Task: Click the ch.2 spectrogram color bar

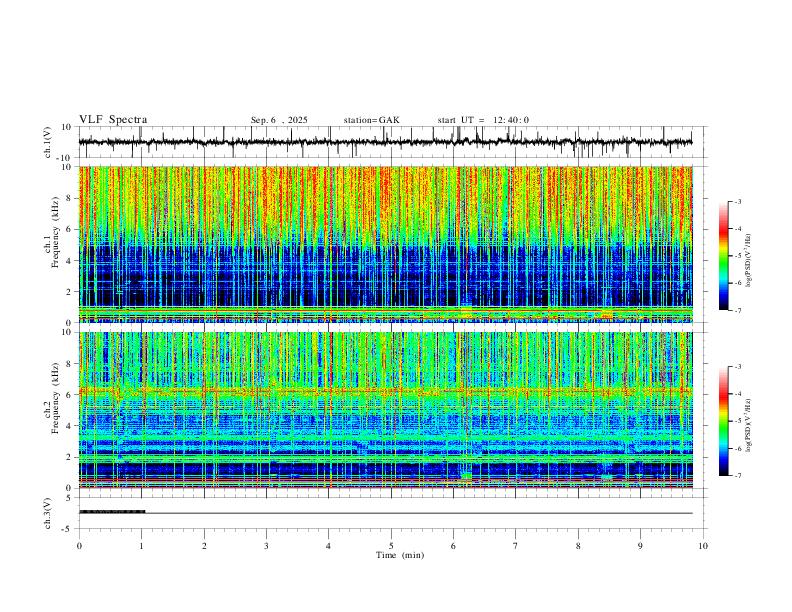Action: 723,421
